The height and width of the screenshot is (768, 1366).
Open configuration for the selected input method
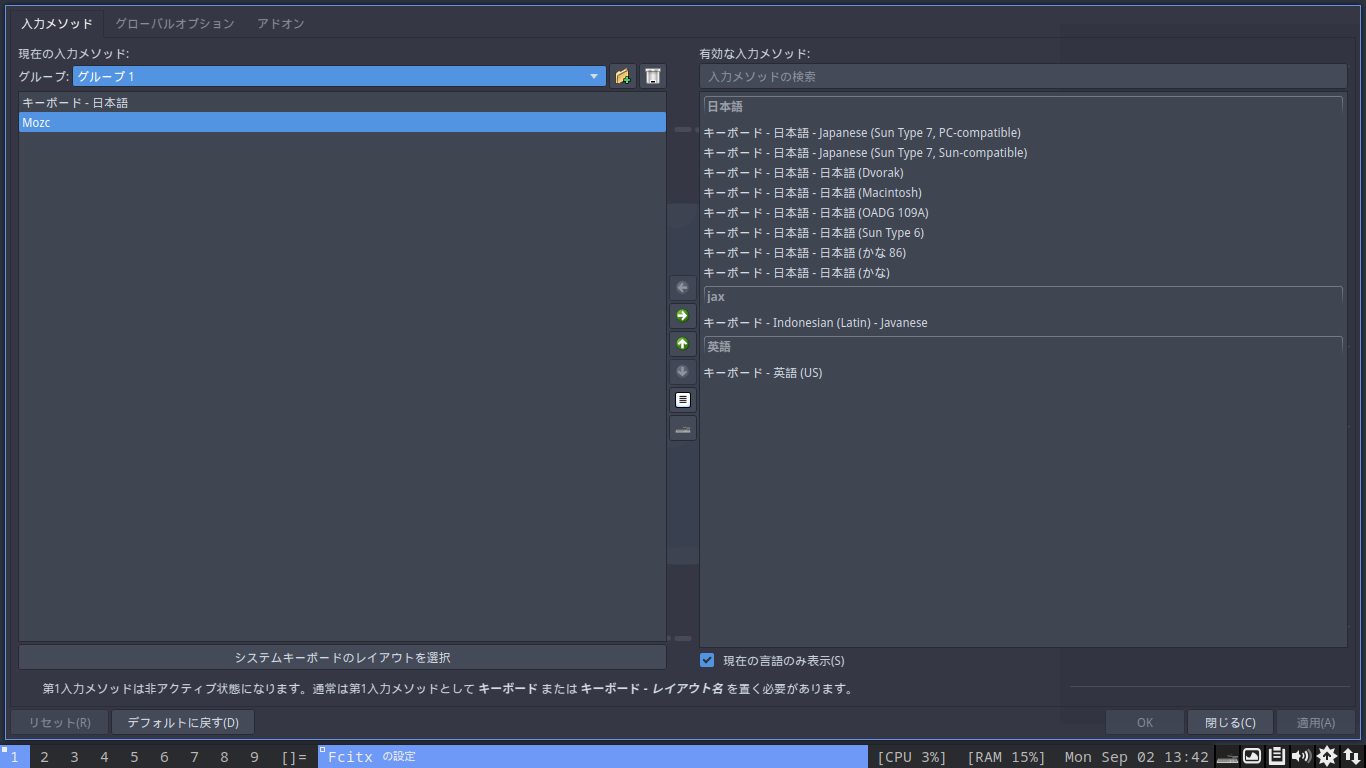click(x=683, y=400)
